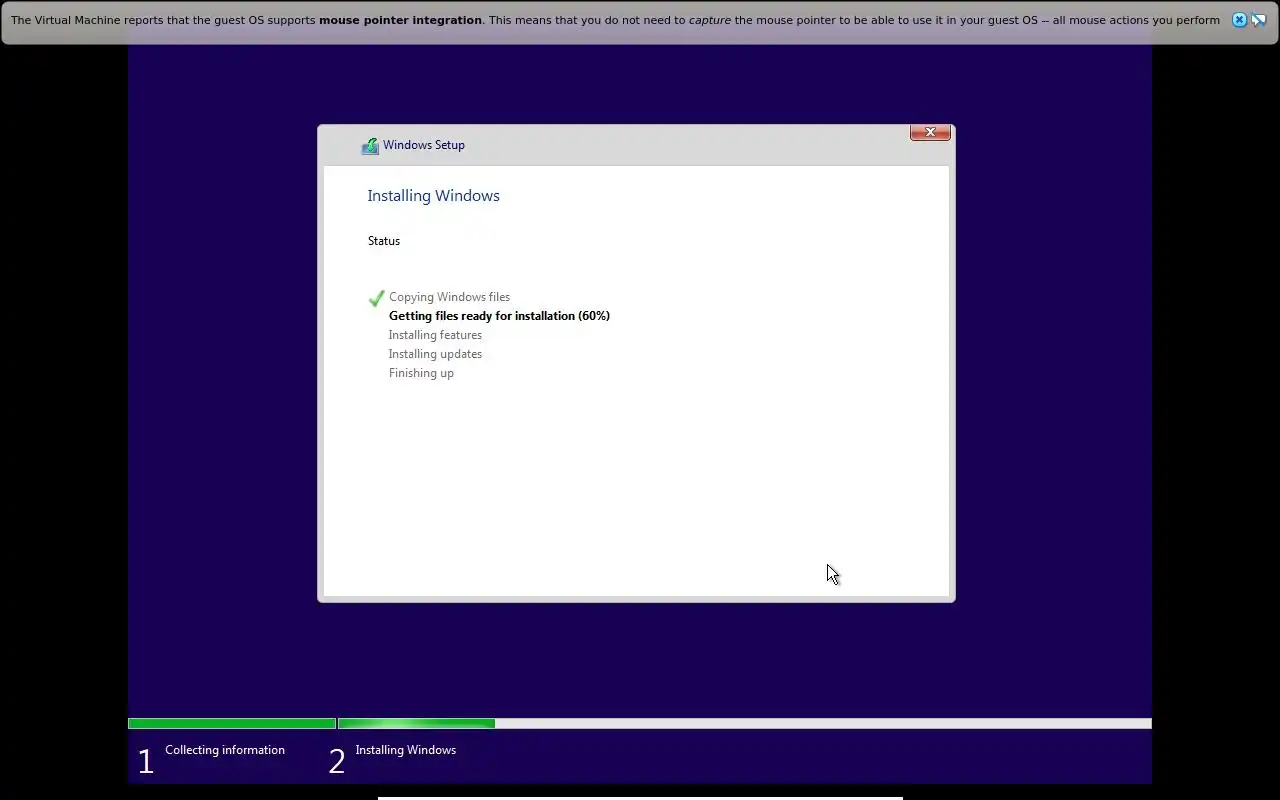Click the 'Installing Windows' heading
The image size is (1280, 800).
(433, 196)
